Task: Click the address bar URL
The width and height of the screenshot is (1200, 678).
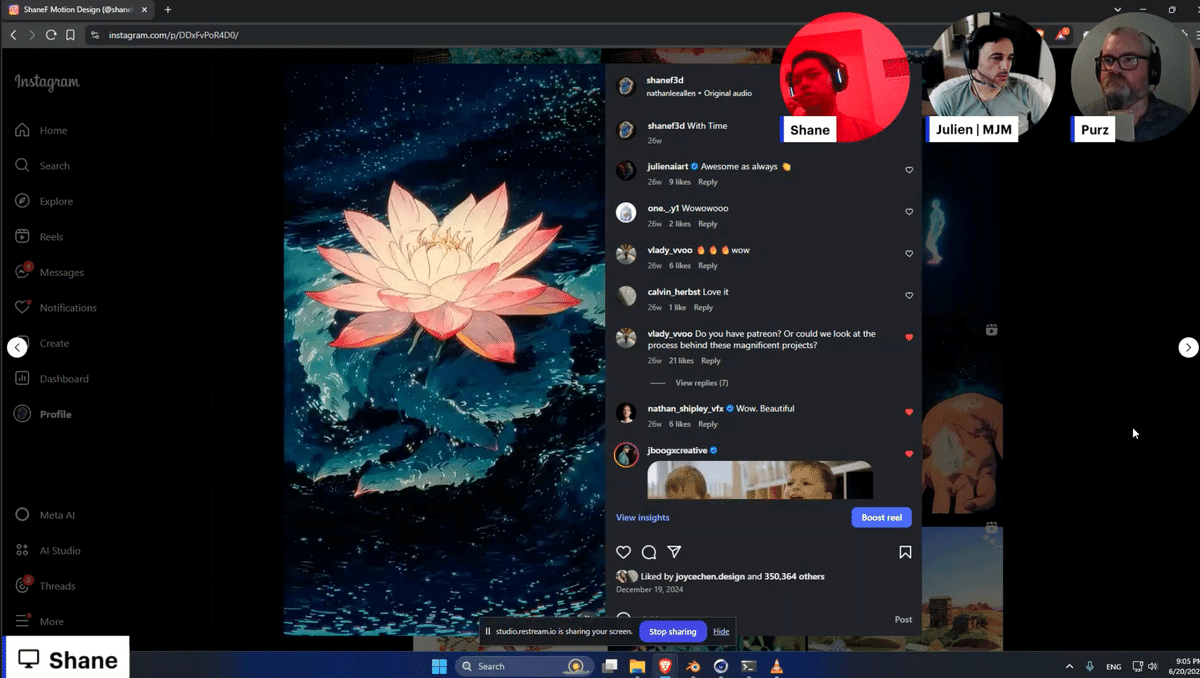Action: [173, 35]
